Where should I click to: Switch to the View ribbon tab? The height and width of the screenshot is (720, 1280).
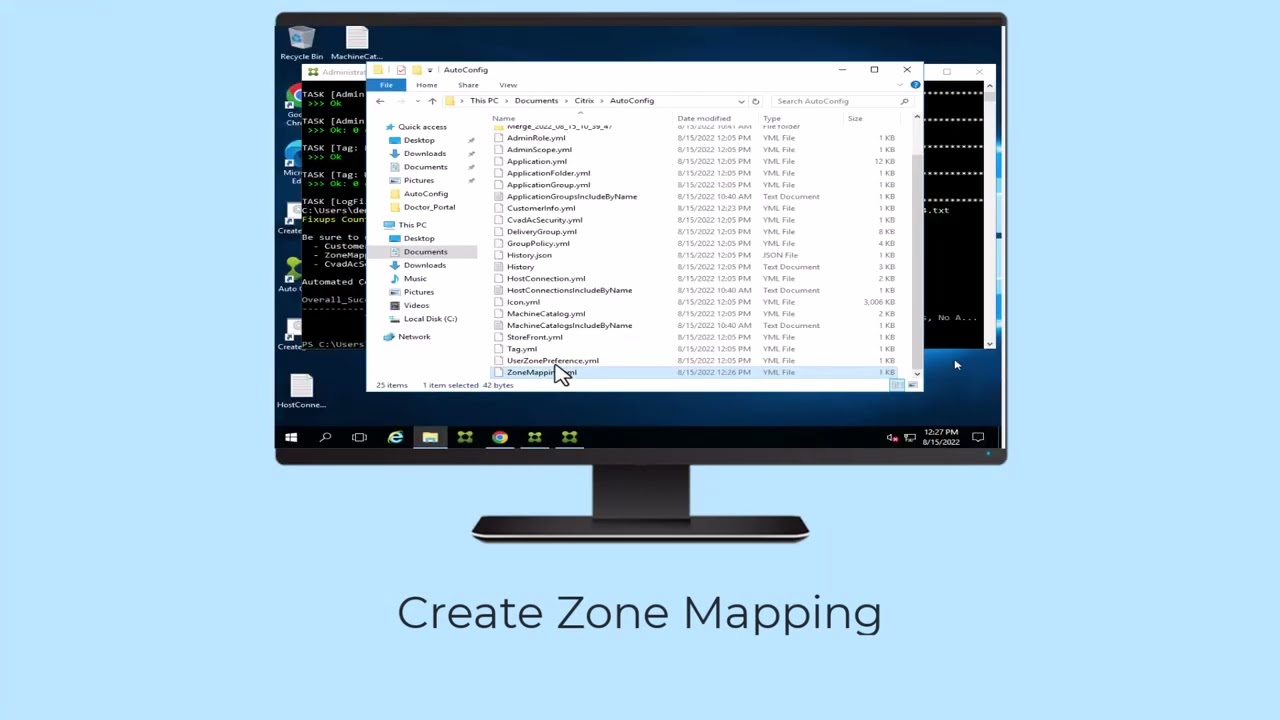click(508, 84)
